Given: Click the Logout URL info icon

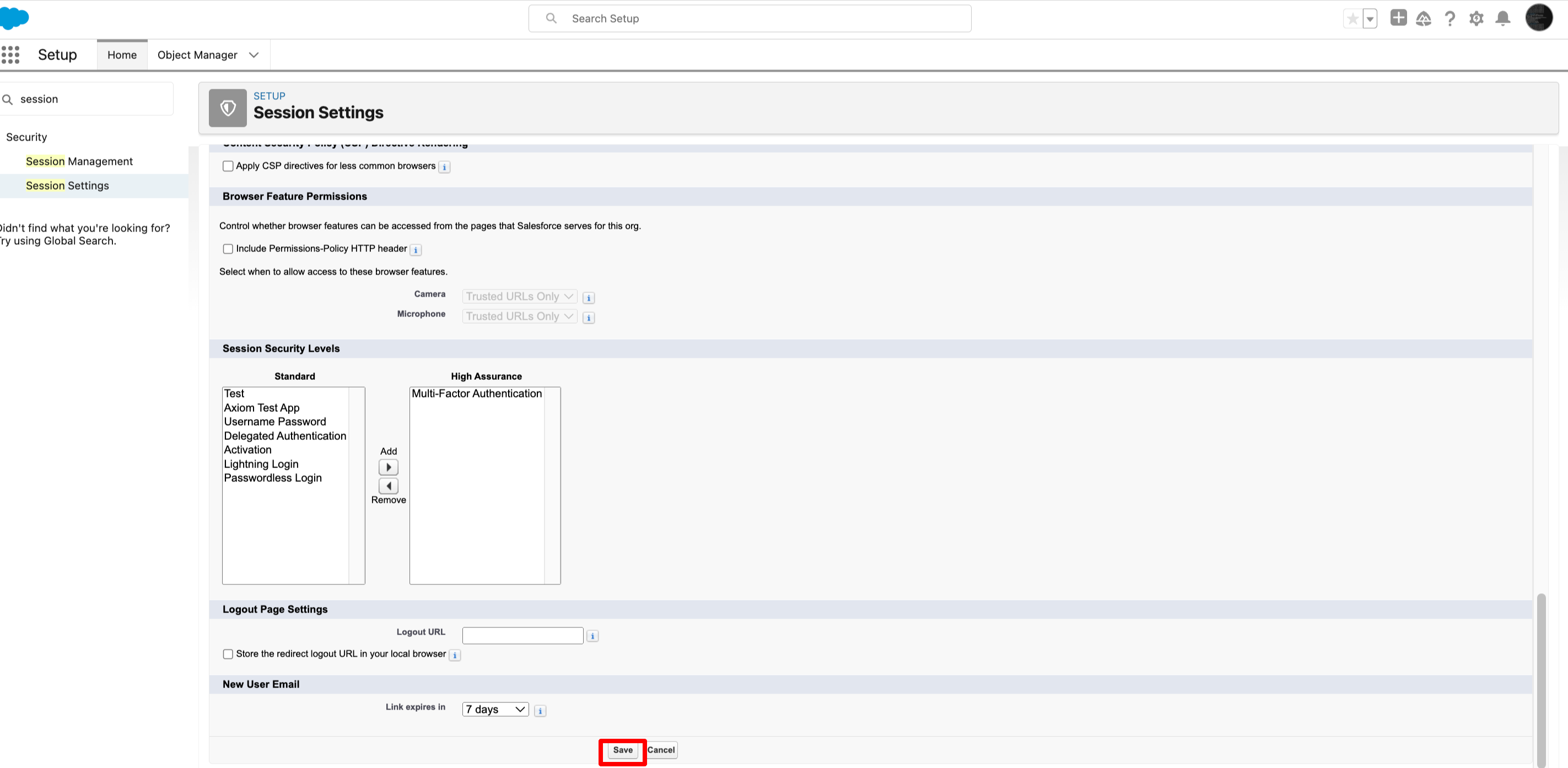Looking at the screenshot, I should point(592,636).
